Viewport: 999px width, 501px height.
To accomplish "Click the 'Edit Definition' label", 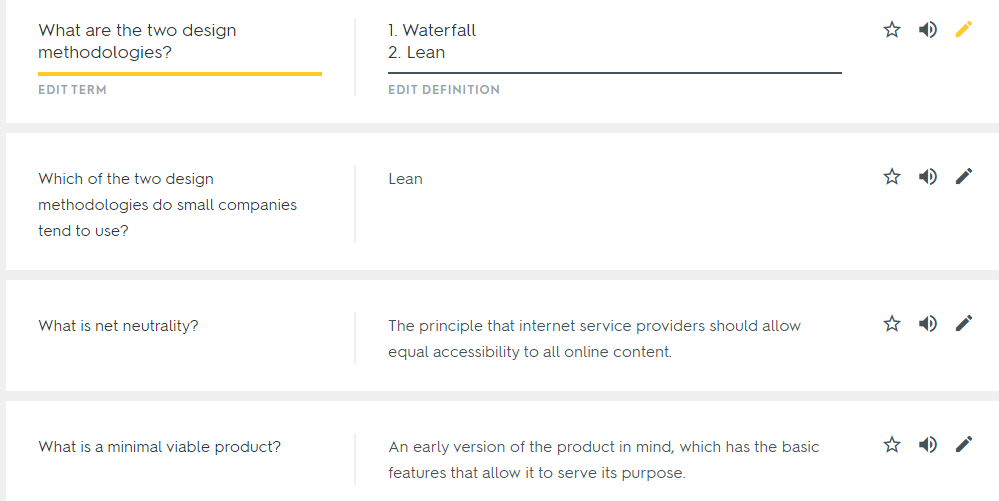I will tap(444, 90).
